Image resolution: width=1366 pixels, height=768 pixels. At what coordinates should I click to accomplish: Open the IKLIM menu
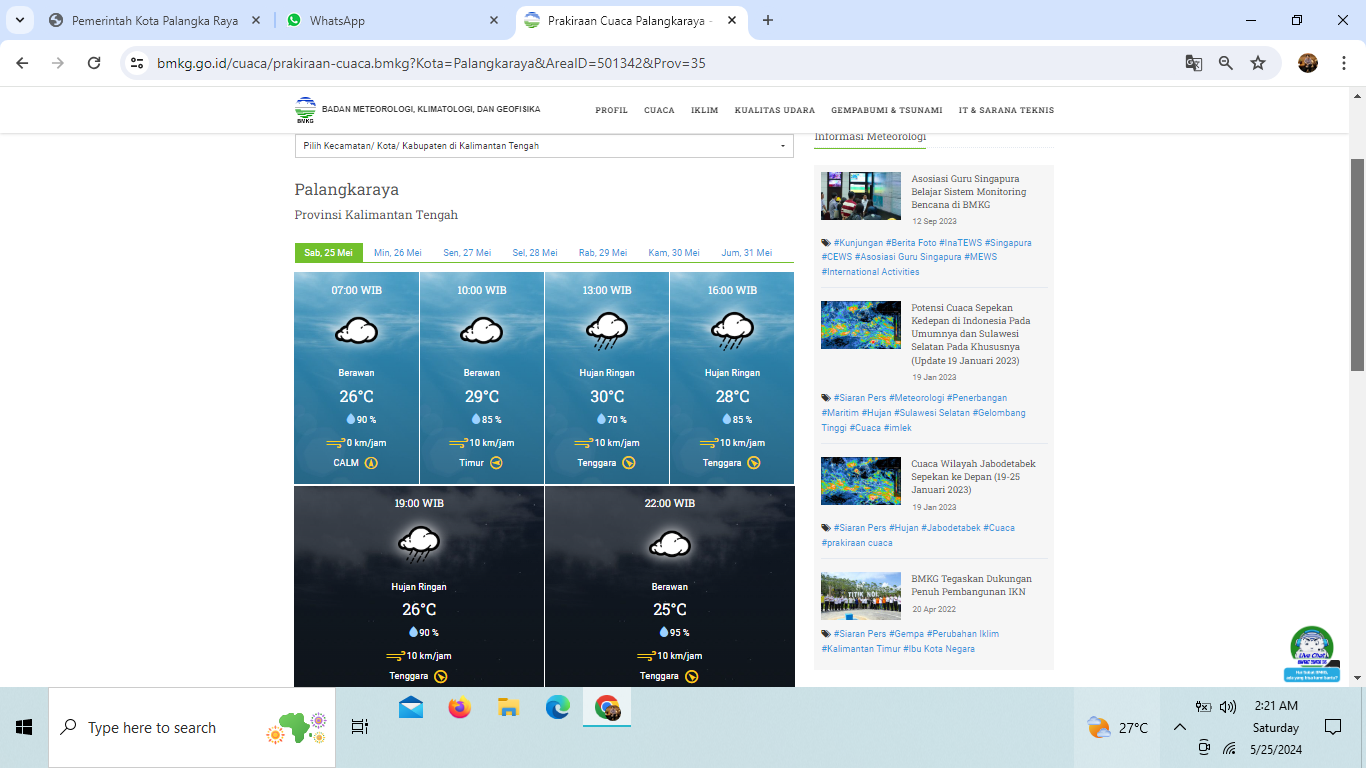(x=705, y=110)
